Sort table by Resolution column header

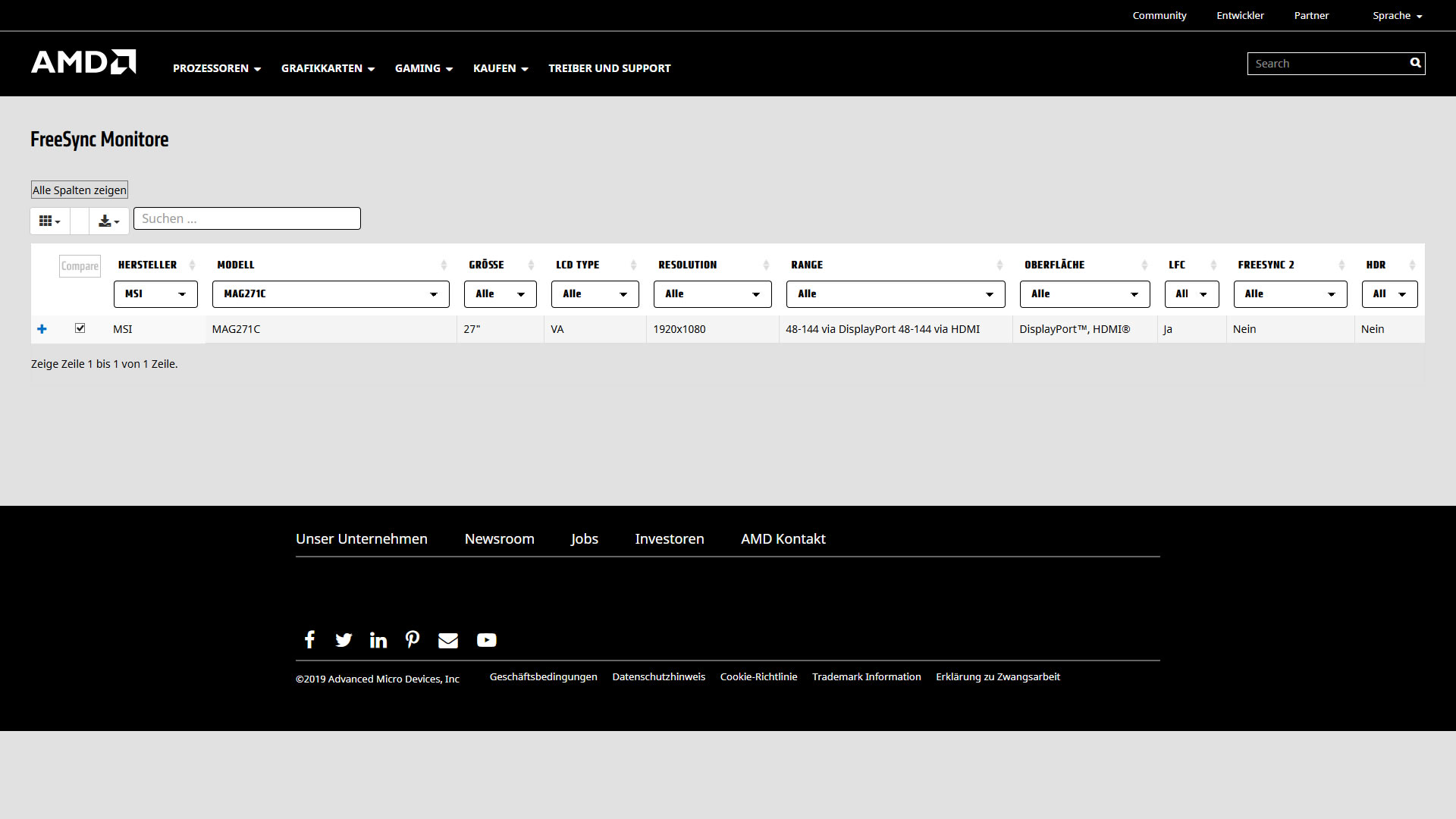click(687, 265)
